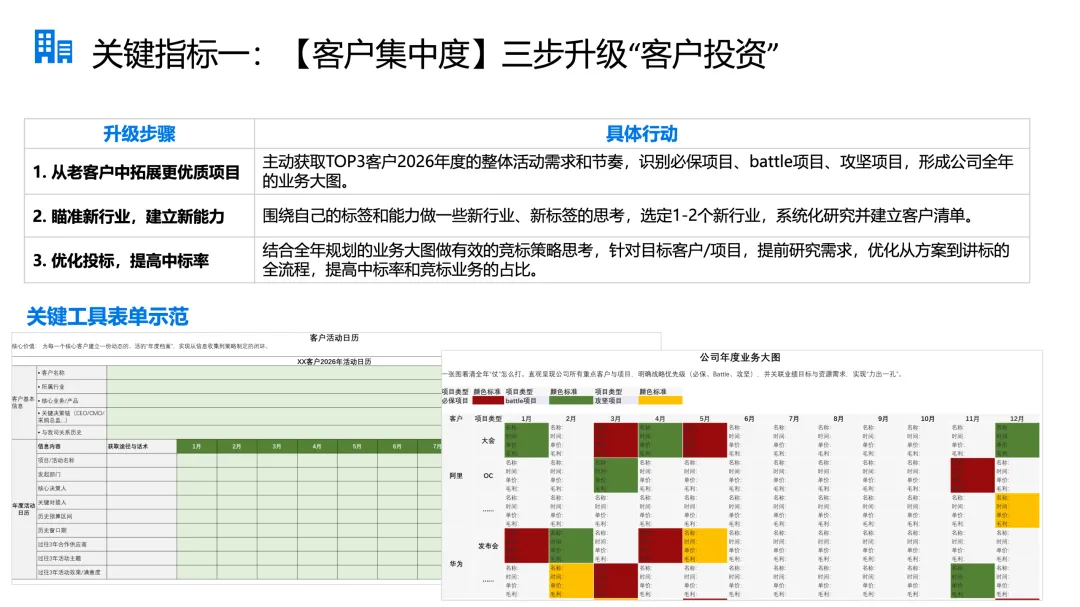Click the '攻坚项目' legend label
Image resolution: width=1080 pixels, height=607 pixels.
[608, 400]
